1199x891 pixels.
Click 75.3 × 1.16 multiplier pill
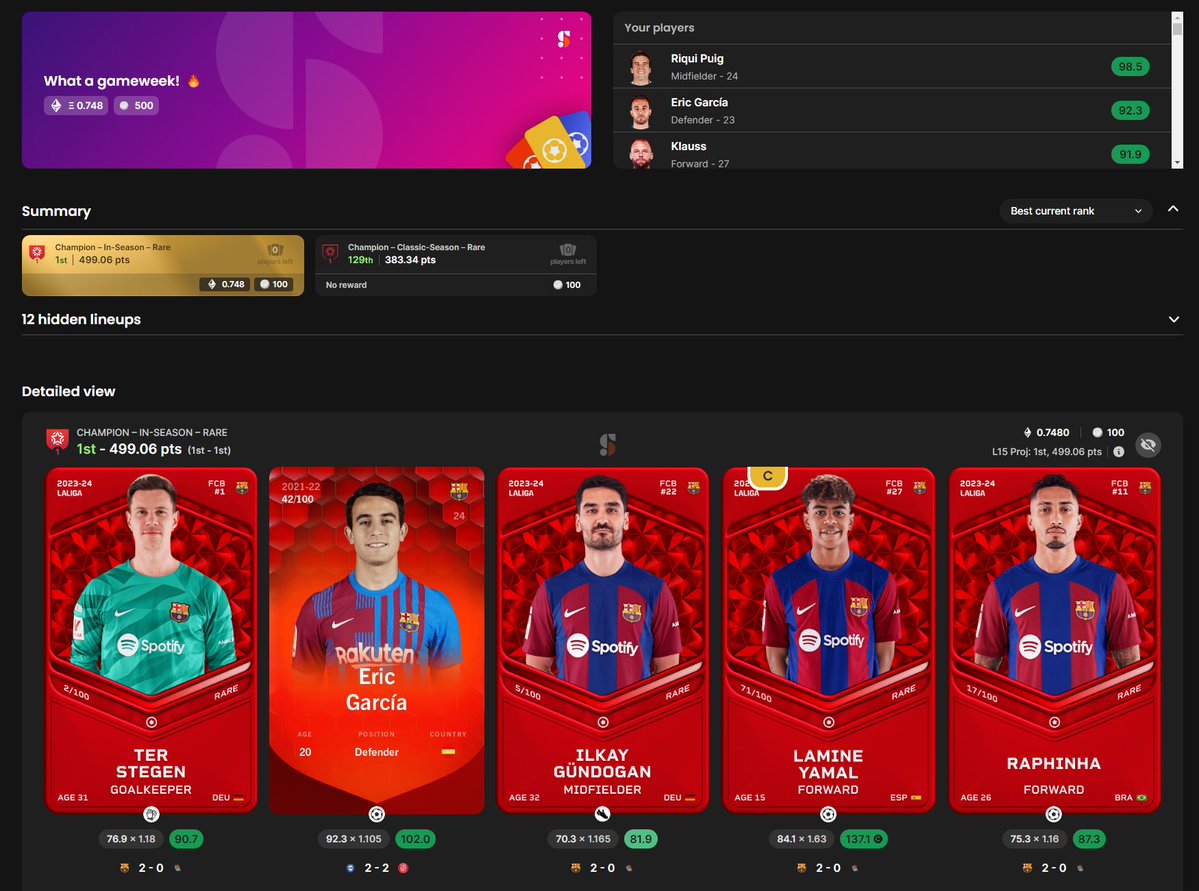click(x=1034, y=839)
